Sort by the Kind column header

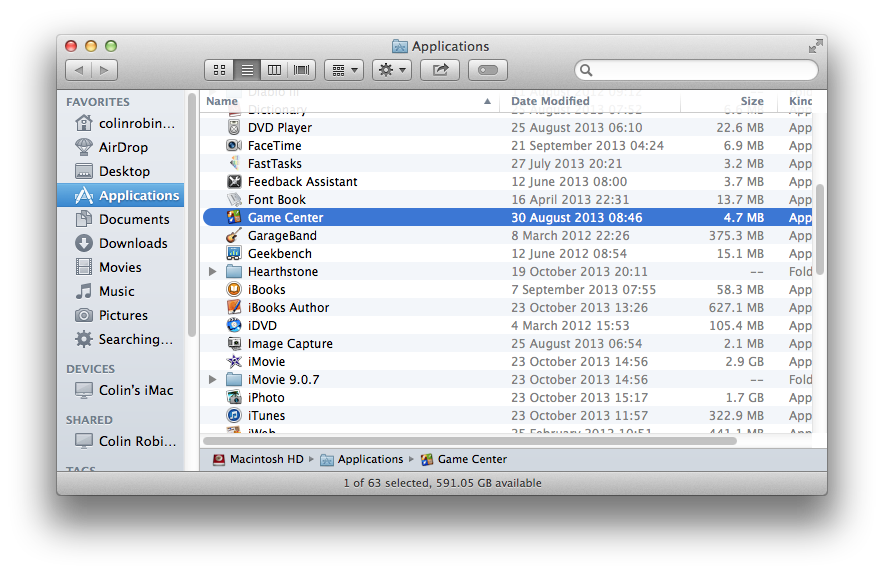click(800, 101)
